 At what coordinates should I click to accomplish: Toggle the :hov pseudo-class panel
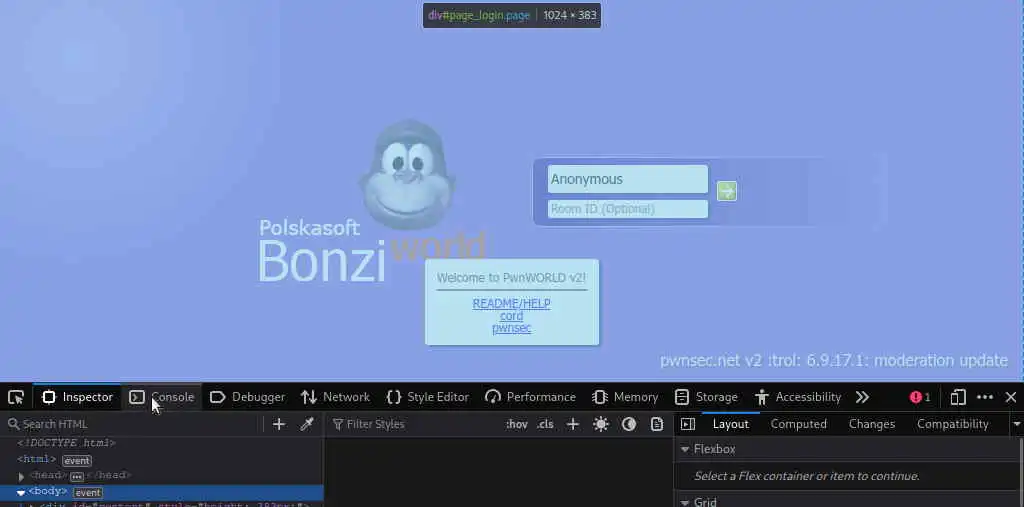pyautogui.click(x=517, y=424)
